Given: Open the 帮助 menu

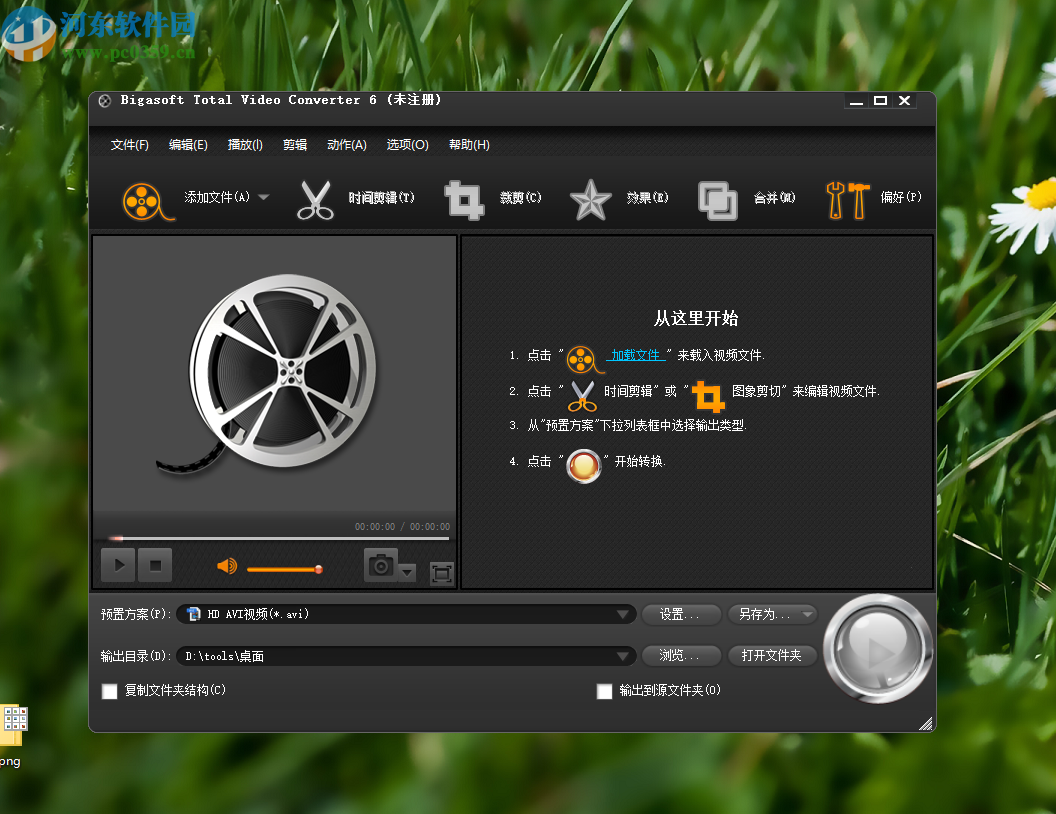Looking at the screenshot, I should coord(468,144).
